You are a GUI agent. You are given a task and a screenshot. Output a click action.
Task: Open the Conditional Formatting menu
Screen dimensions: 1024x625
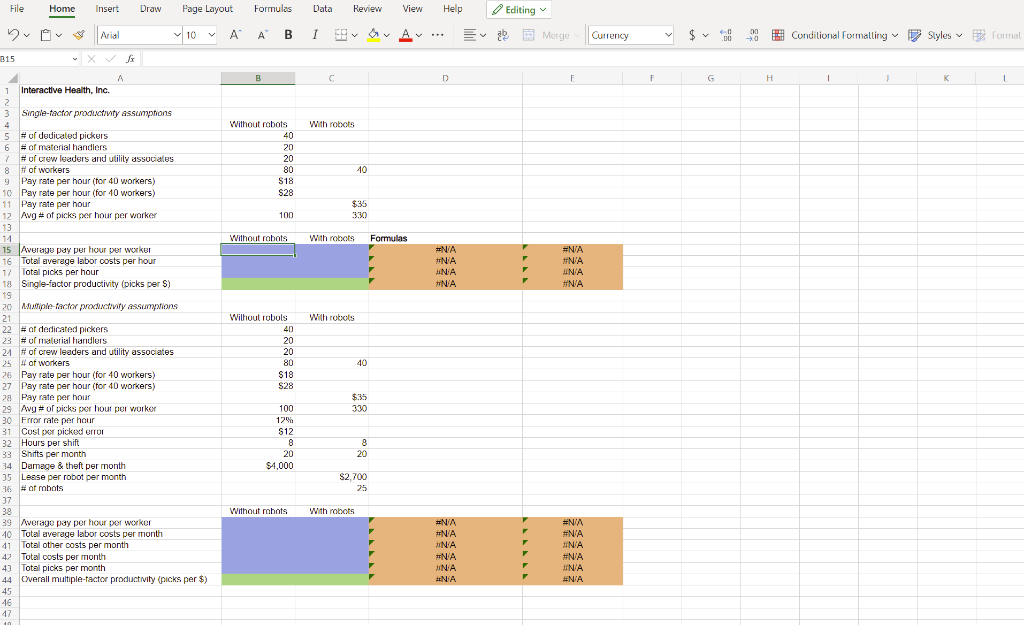click(x=838, y=34)
